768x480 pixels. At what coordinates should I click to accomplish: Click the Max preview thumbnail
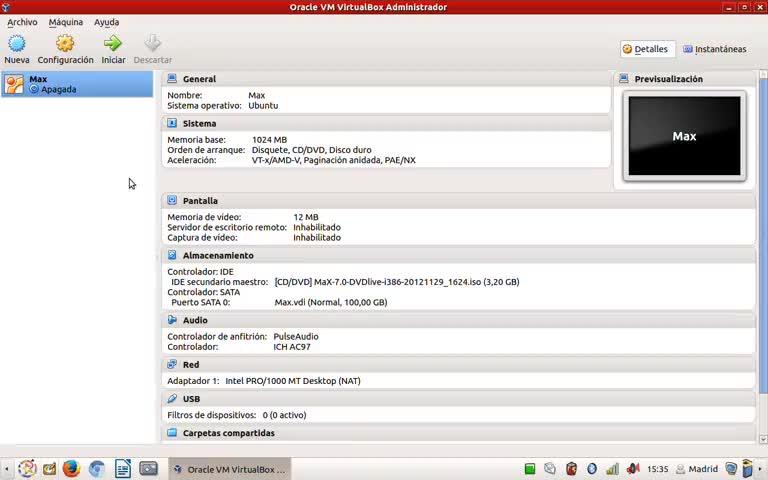pos(684,136)
